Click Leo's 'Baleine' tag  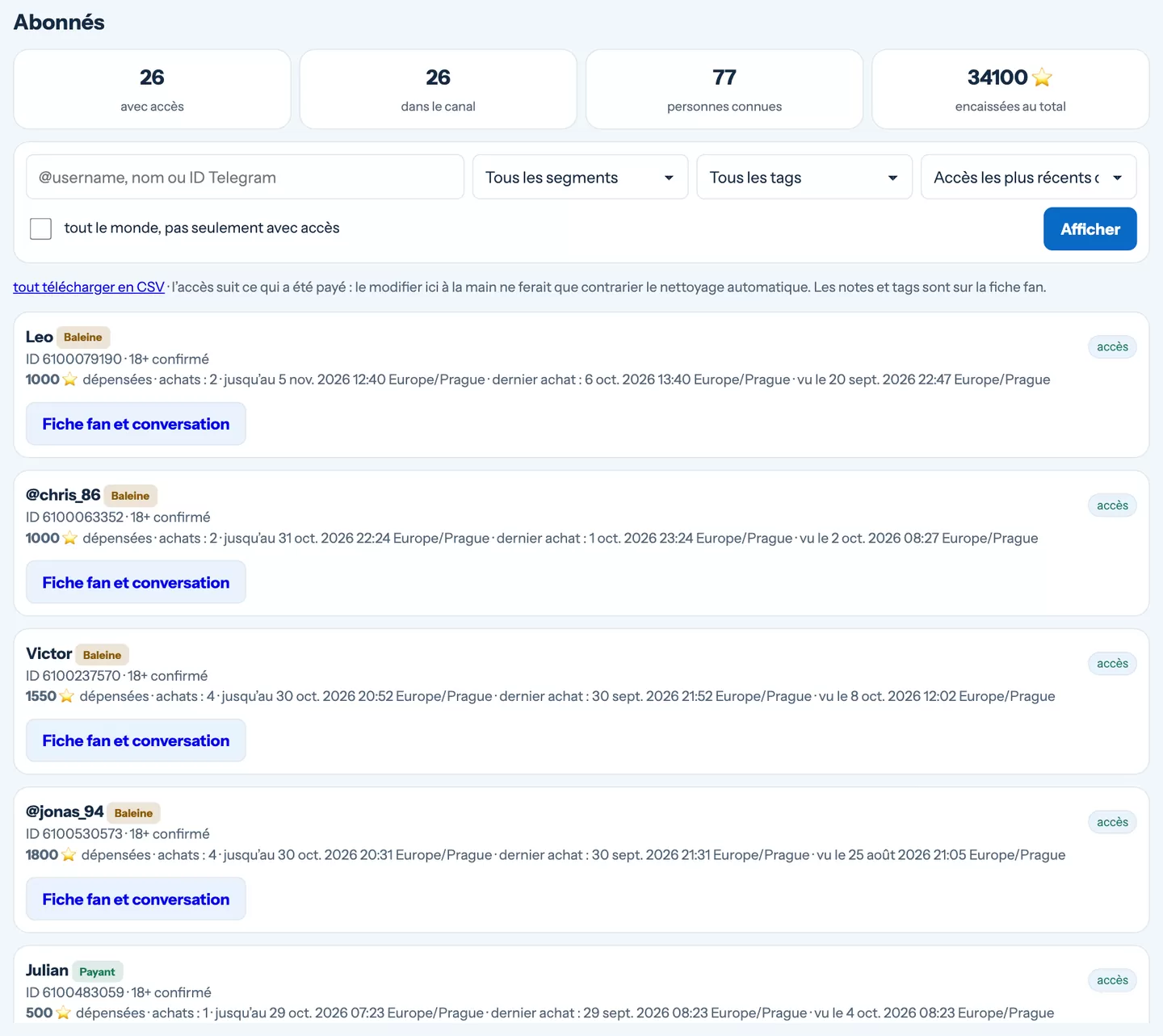[83, 338]
